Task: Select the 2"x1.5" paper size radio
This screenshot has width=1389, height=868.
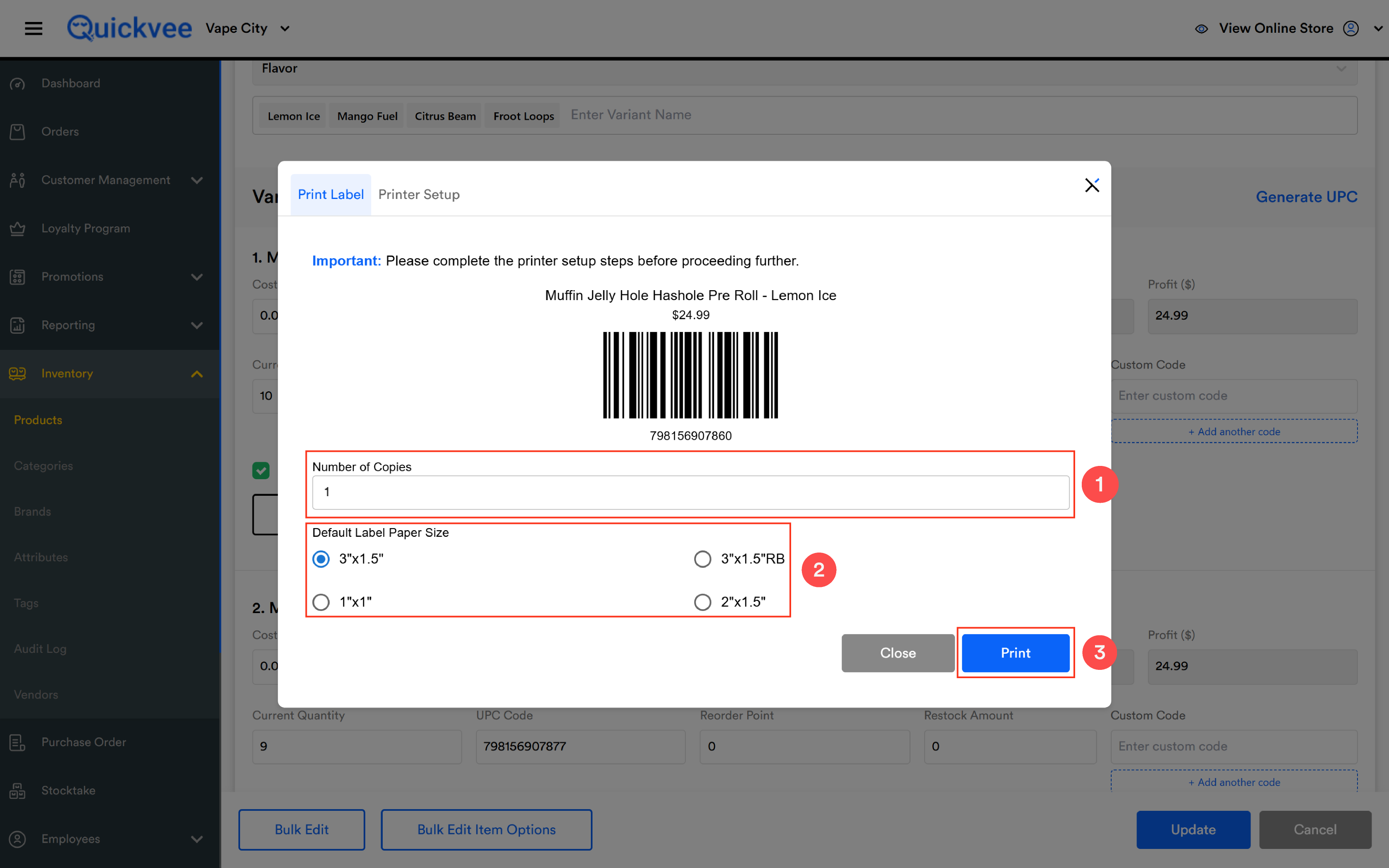Action: 702,601
